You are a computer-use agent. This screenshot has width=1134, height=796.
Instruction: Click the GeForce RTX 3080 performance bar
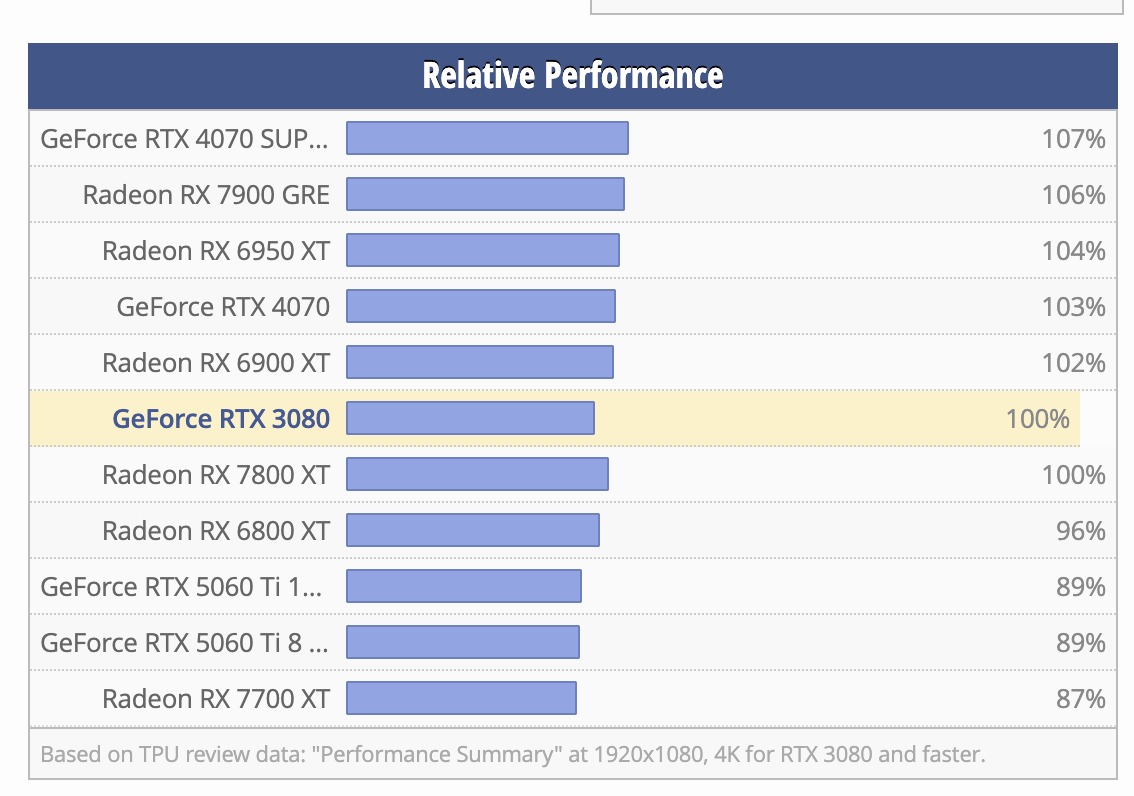point(470,419)
